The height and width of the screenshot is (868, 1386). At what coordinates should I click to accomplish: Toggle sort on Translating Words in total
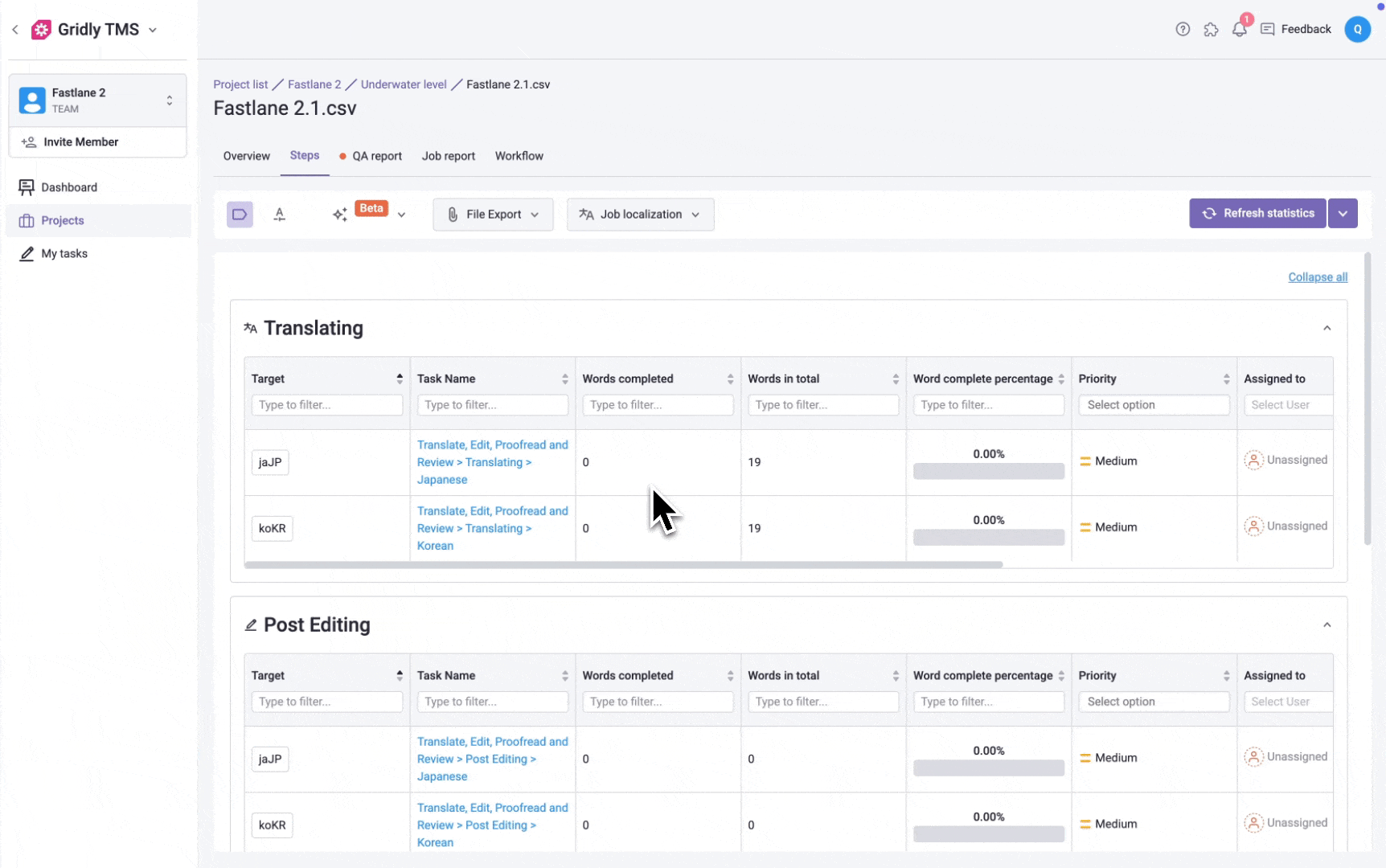point(895,379)
